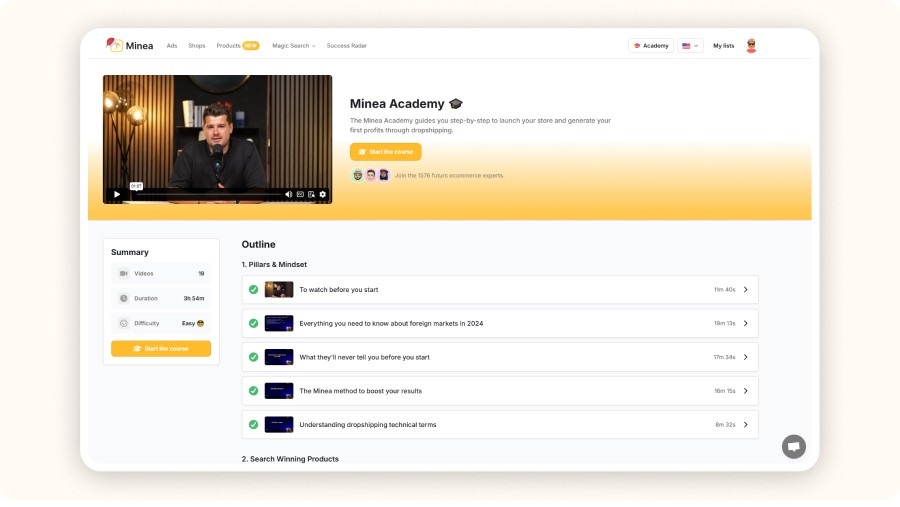The height and width of the screenshot is (507, 900).
Task: Click the Difficulty icon in Summary
Action: click(123, 323)
